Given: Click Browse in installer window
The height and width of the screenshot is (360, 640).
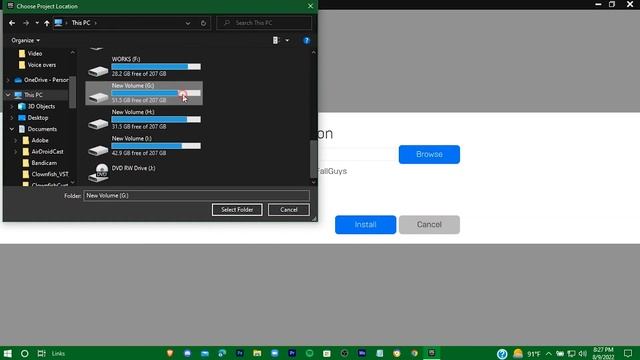Looking at the screenshot, I should tap(429, 154).
